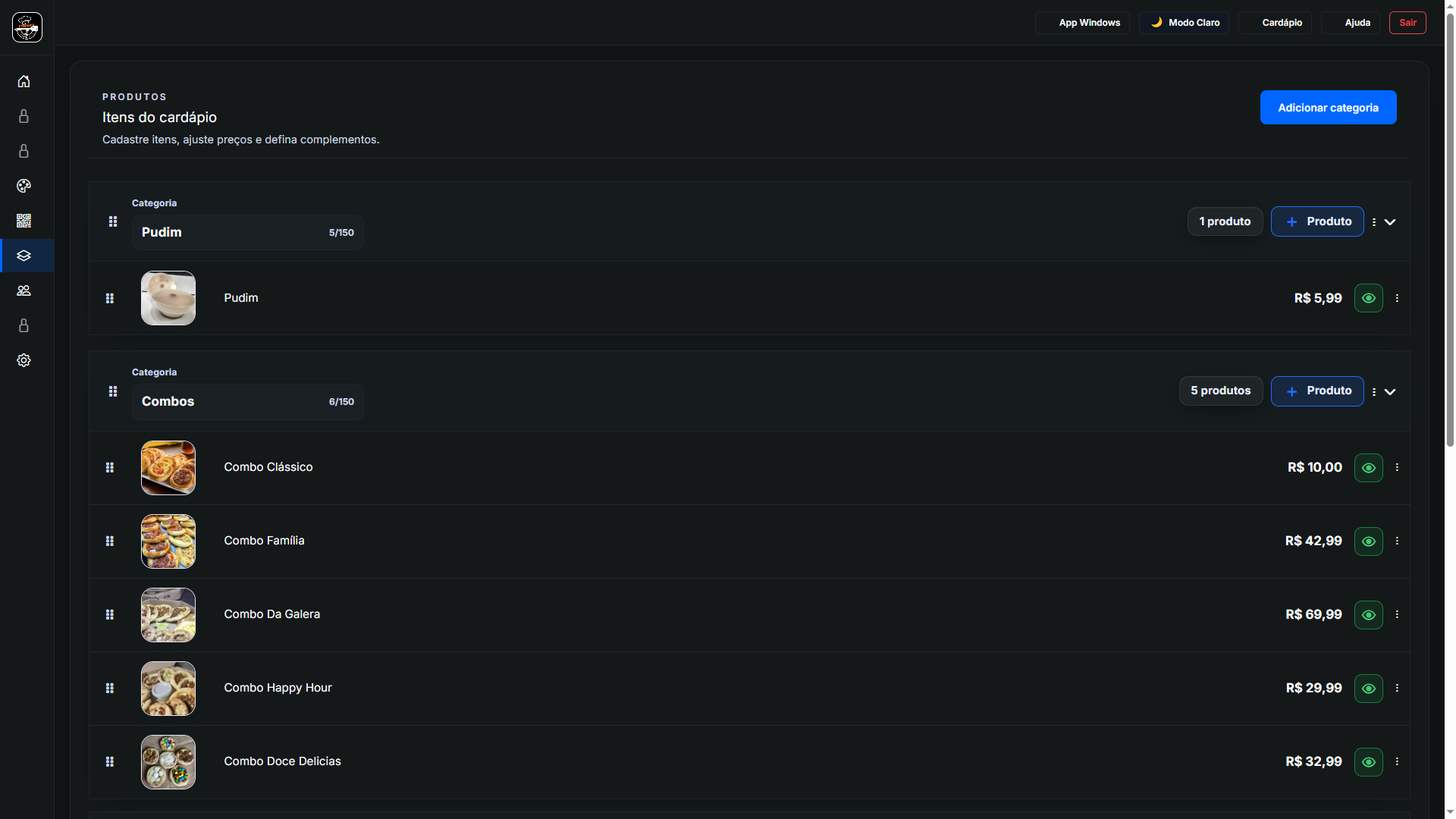Hide Combo Happy Hour with eye icon
This screenshot has width=1456, height=819.
(1368, 689)
